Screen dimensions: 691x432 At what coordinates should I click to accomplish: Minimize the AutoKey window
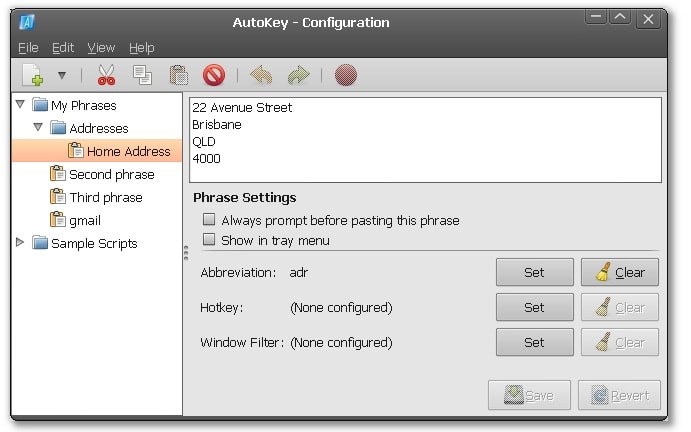click(596, 18)
